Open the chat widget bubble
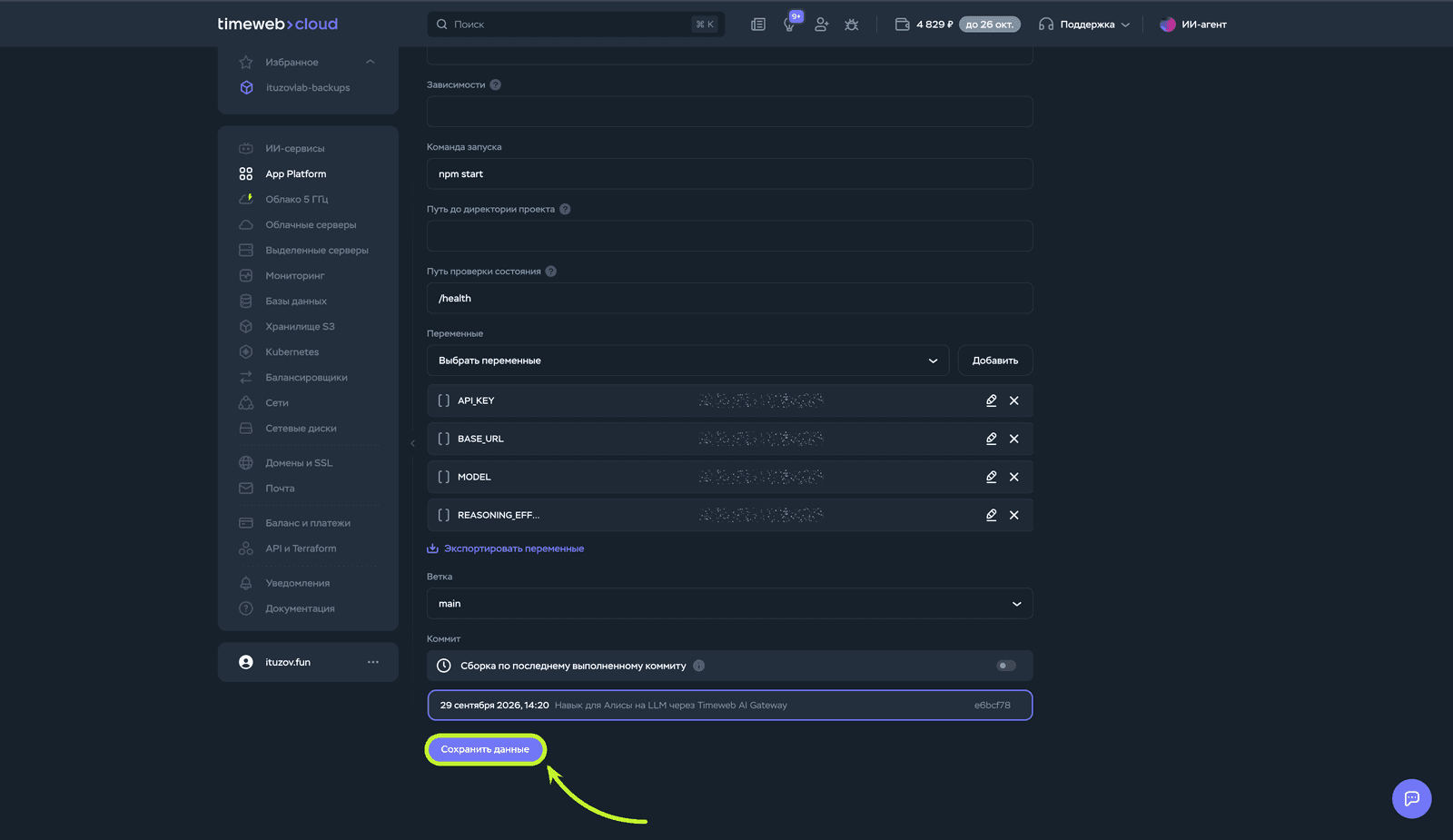Screen dimensions: 1453x840 pos(1412,799)
